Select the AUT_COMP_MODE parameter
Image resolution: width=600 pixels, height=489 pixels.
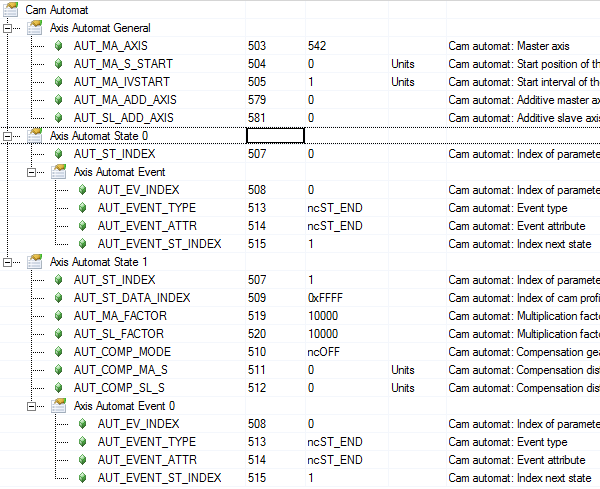point(122,351)
